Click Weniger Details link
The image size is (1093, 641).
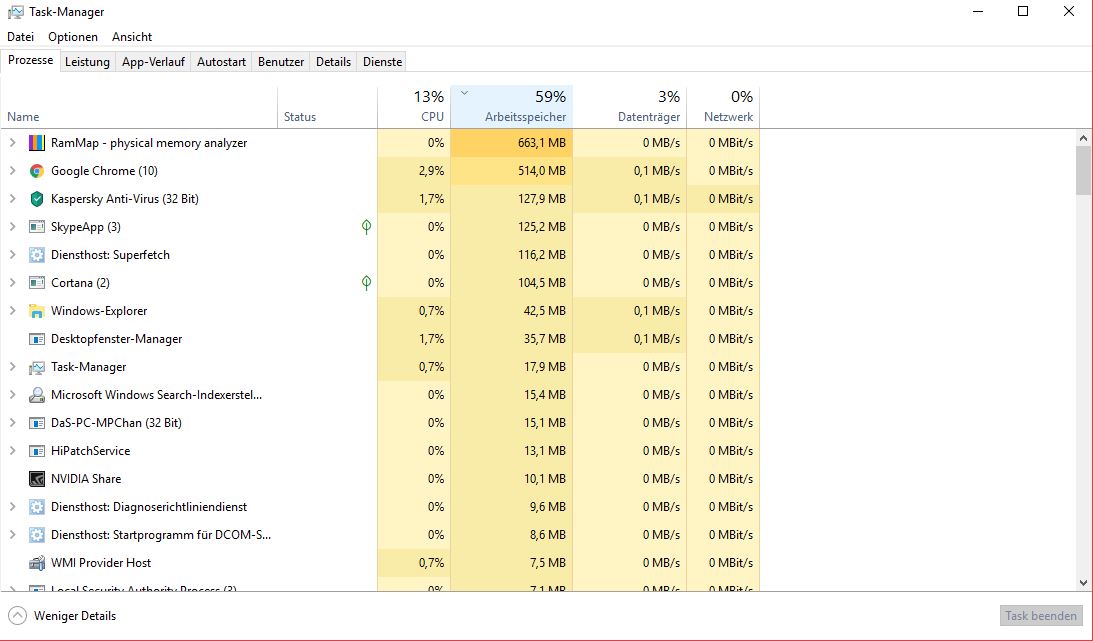tap(75, 616)
